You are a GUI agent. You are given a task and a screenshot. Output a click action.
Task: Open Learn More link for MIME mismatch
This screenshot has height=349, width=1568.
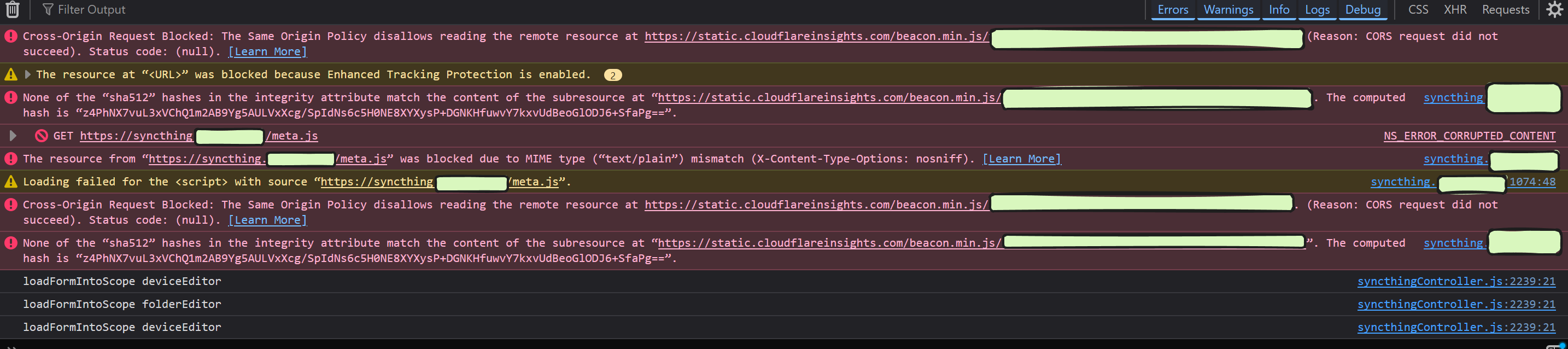click(x=1021, y=159)
